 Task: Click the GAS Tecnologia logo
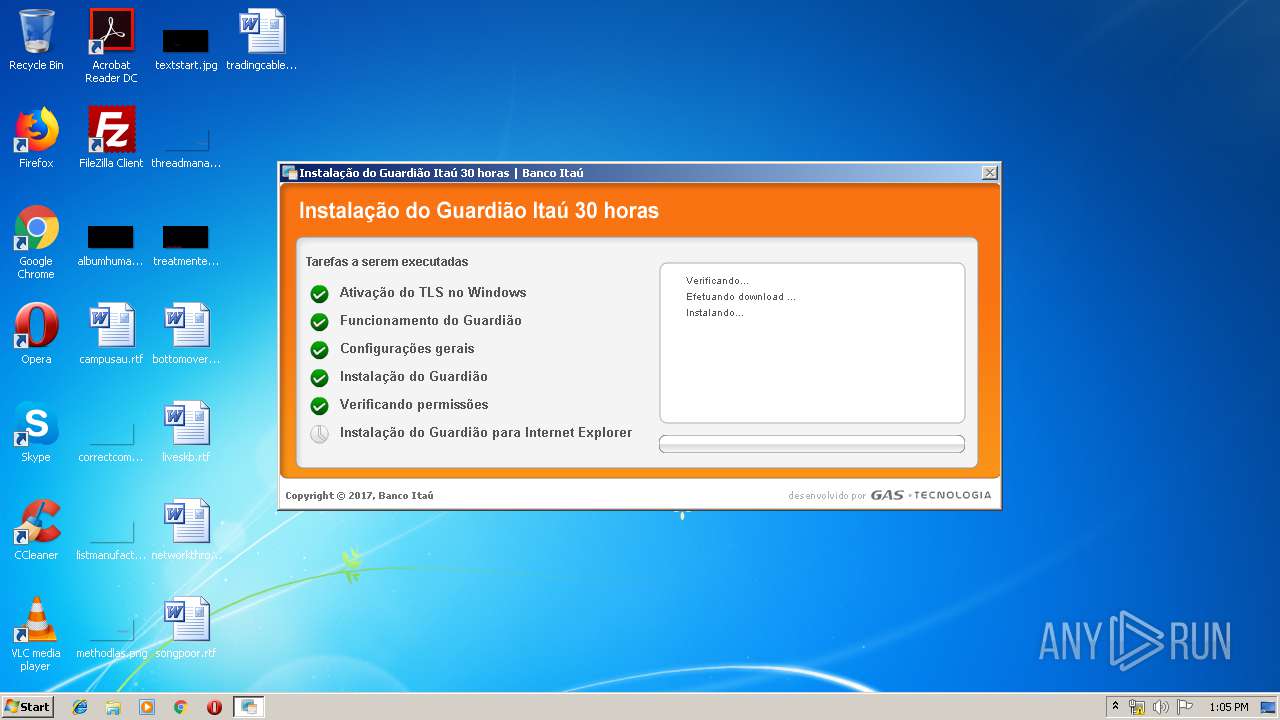[x=930, y=495]
